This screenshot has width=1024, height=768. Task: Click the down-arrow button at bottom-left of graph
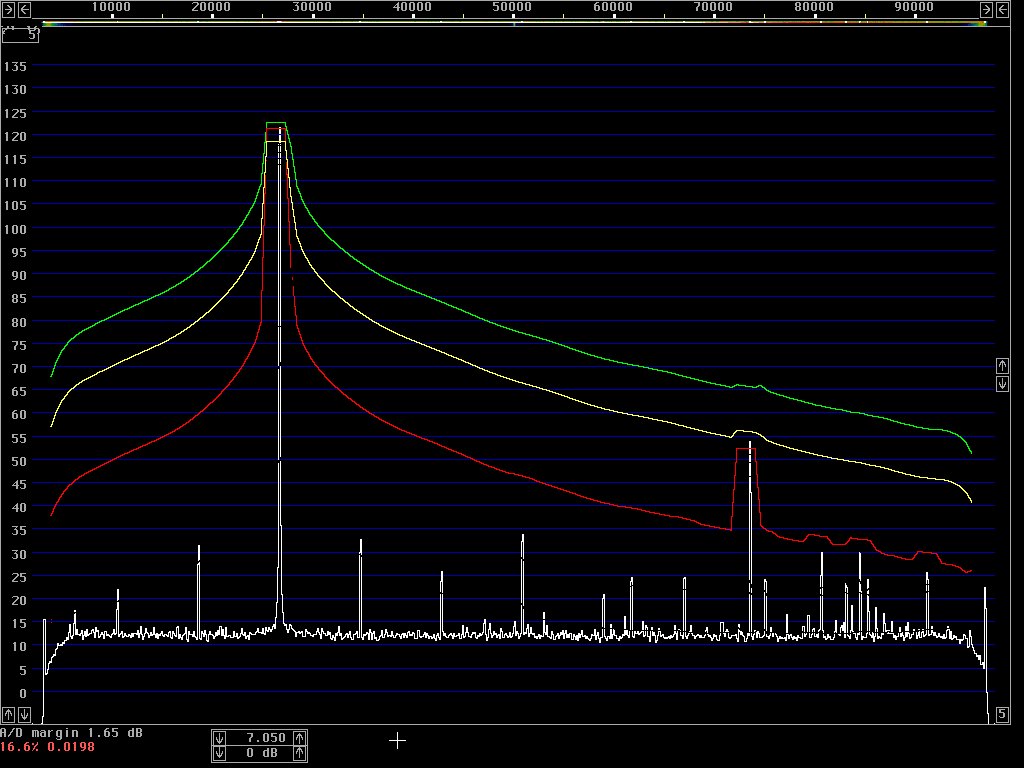click(x=24, y=714)
